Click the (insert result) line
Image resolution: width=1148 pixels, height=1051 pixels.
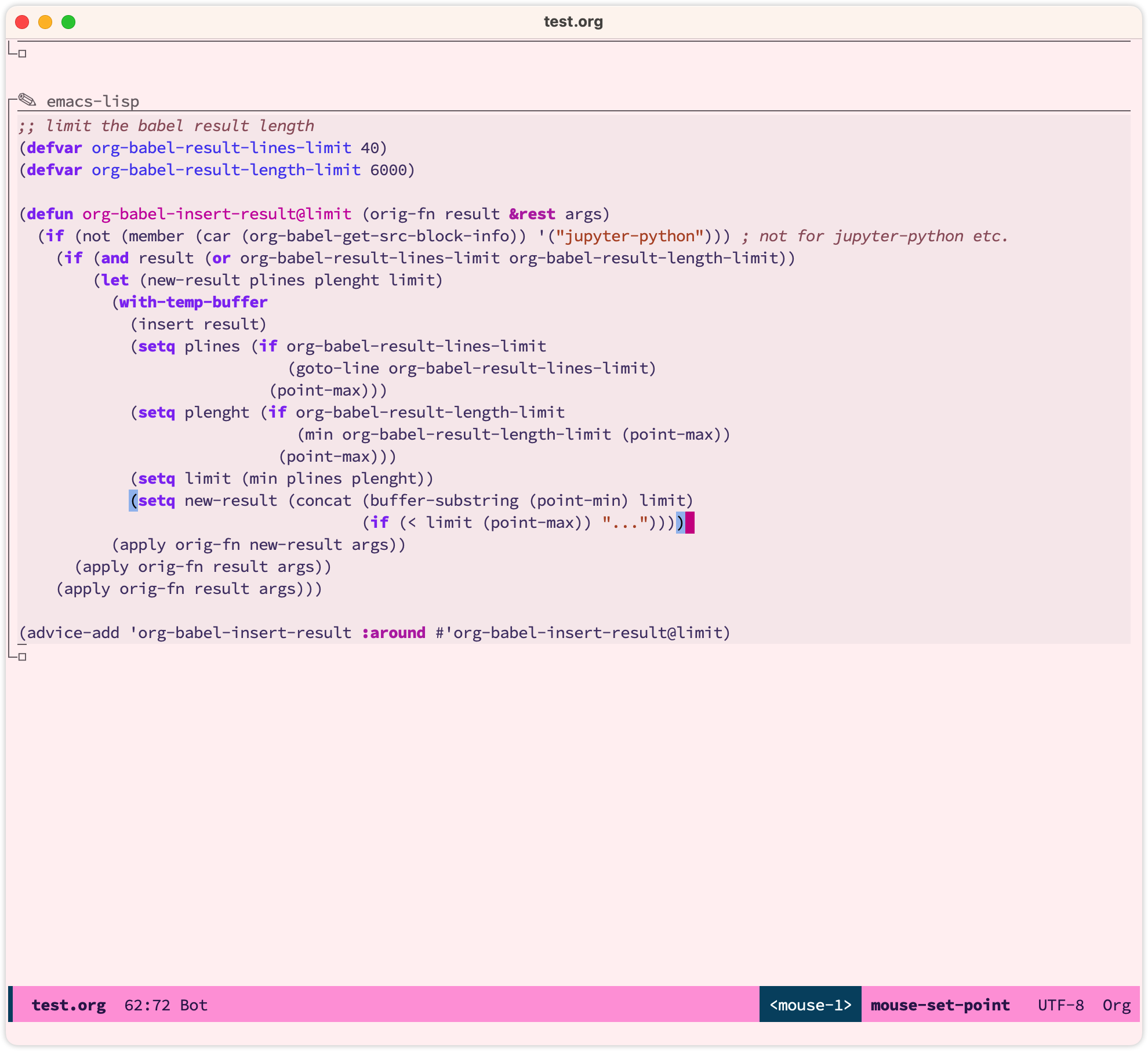point(198,324)
